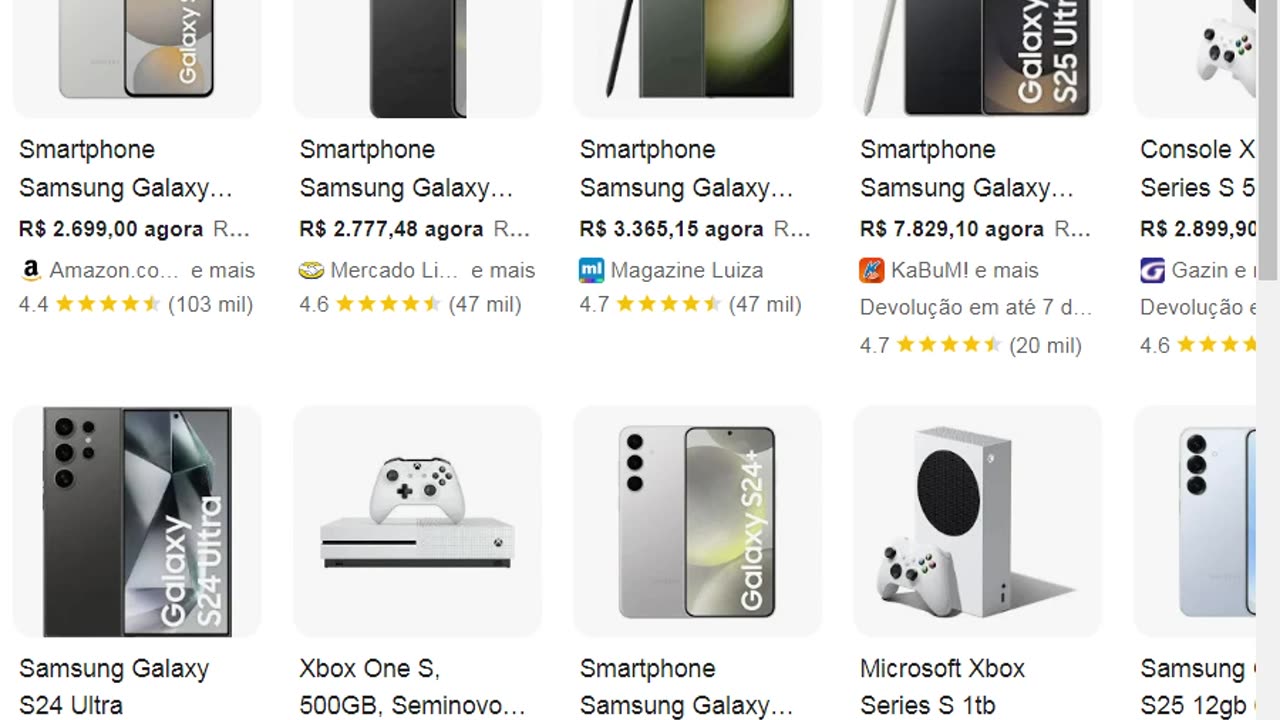The image size is (1280, 720).
Task: Click the KaBuM! store icon
Action: click(x=871, y=270)
